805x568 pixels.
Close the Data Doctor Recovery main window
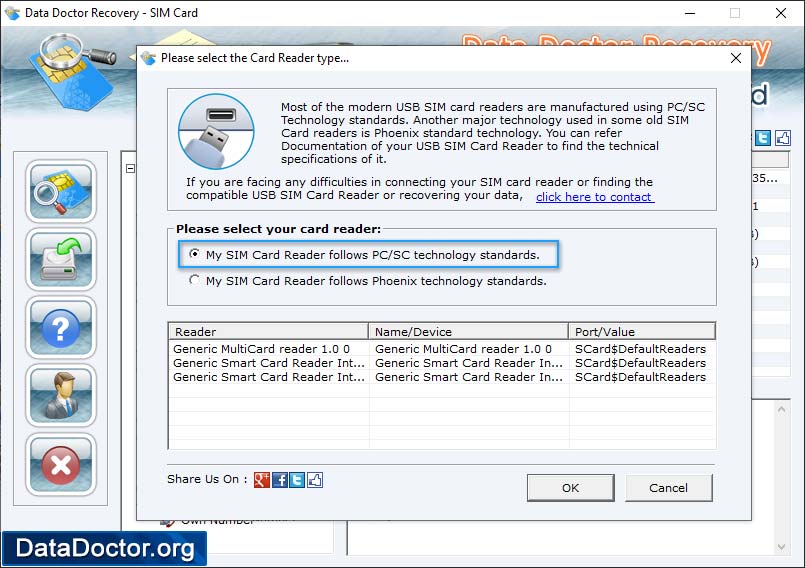pyautogui.click(x=781, y=13)
